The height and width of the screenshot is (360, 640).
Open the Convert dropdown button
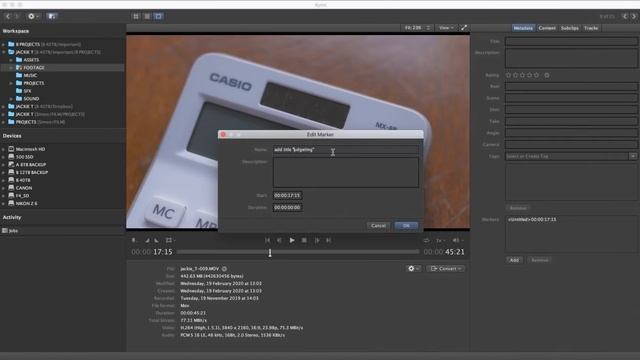pos(446,269)
